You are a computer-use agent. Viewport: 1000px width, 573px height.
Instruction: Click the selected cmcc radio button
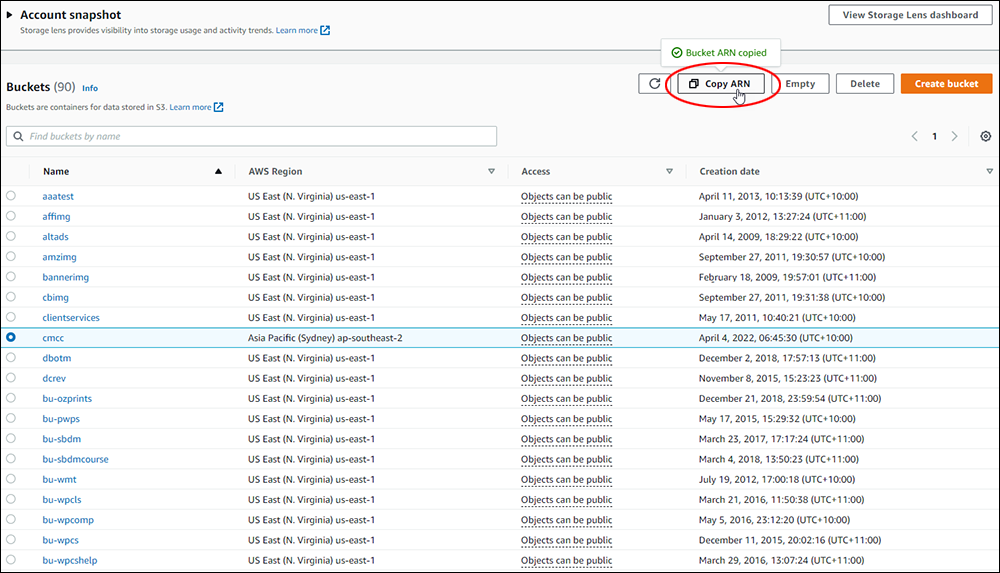(11, 337)
